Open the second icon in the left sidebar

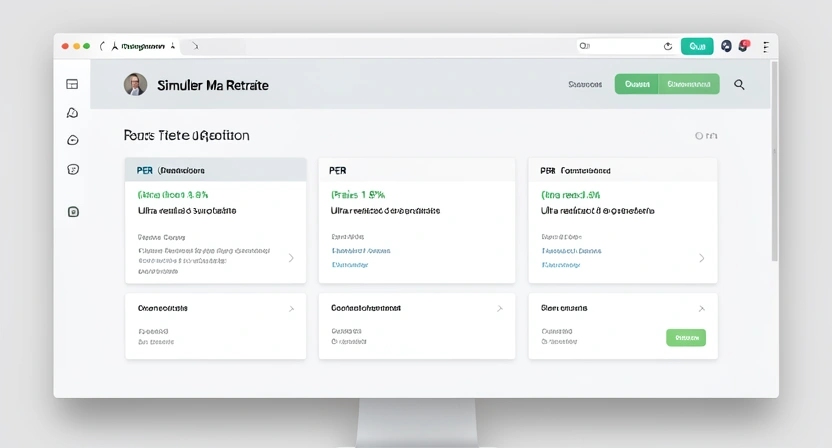tap(73, 113)
